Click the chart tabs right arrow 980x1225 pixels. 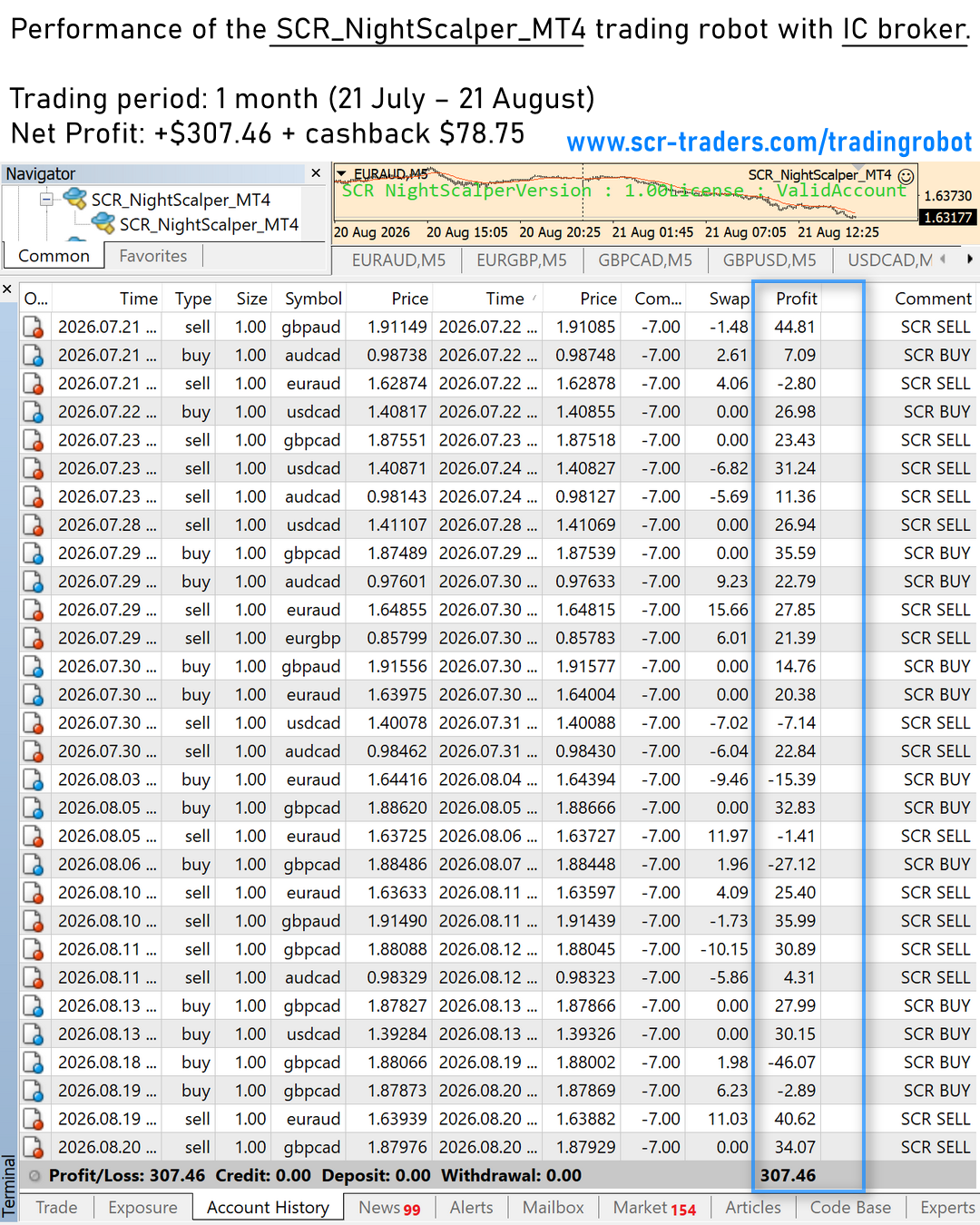[x=970, y=260]
